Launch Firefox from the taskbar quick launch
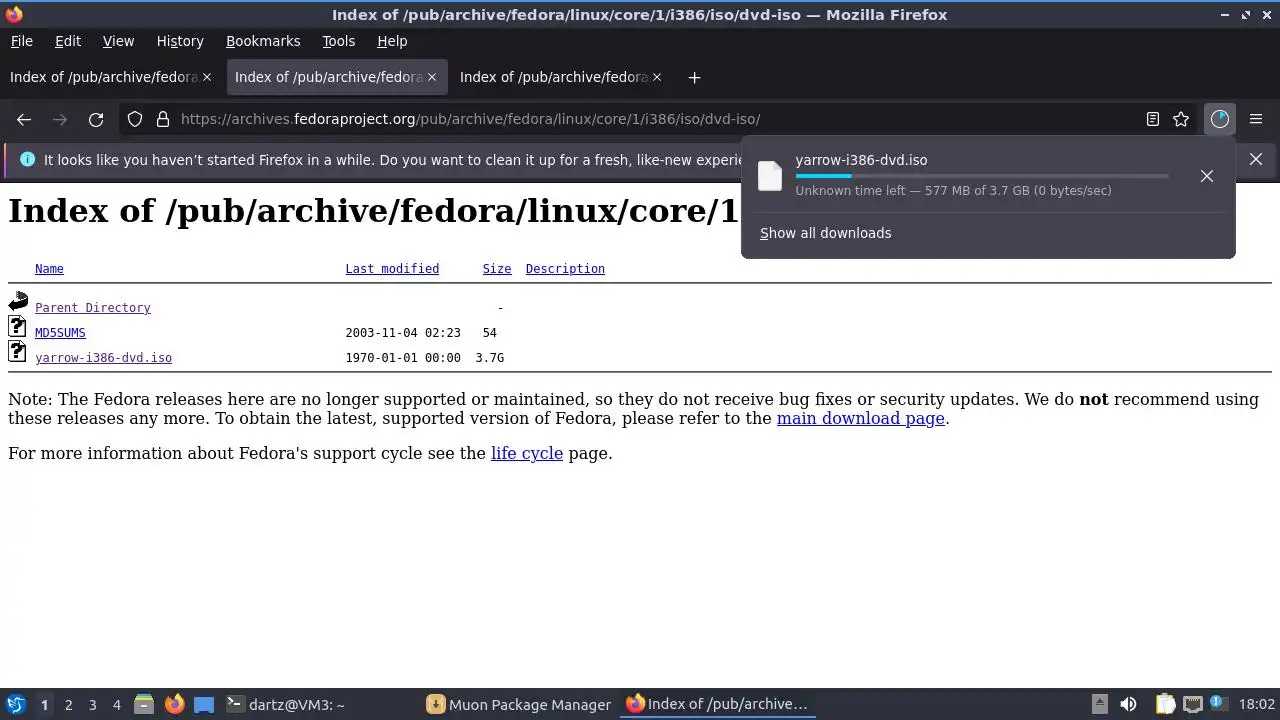Screen dimensions: 1280x720 (x=174, y=704)
